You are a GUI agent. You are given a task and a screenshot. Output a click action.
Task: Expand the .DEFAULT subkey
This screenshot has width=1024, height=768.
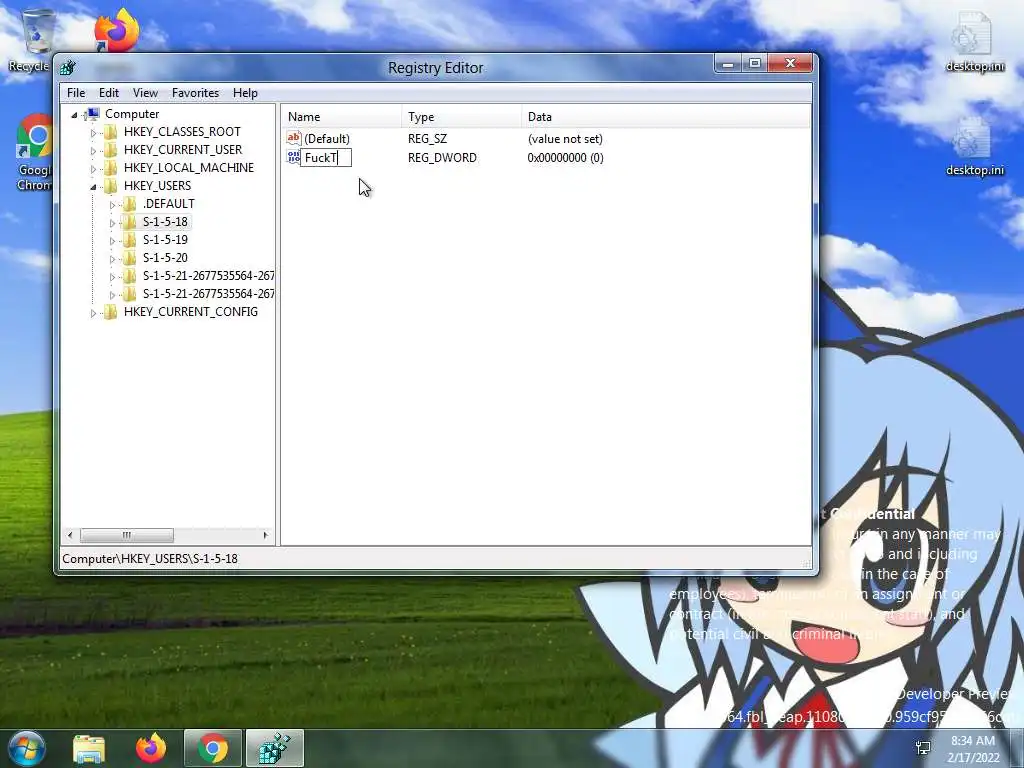tap(112, 205)
